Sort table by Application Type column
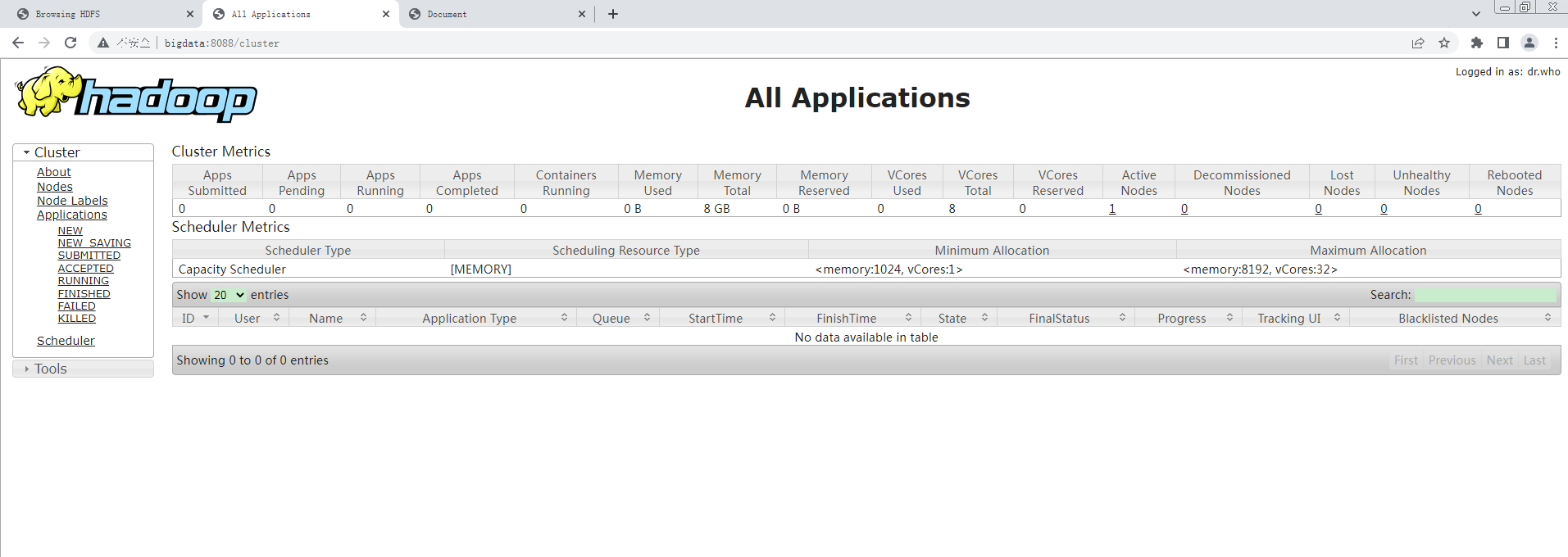 [476, 318]
